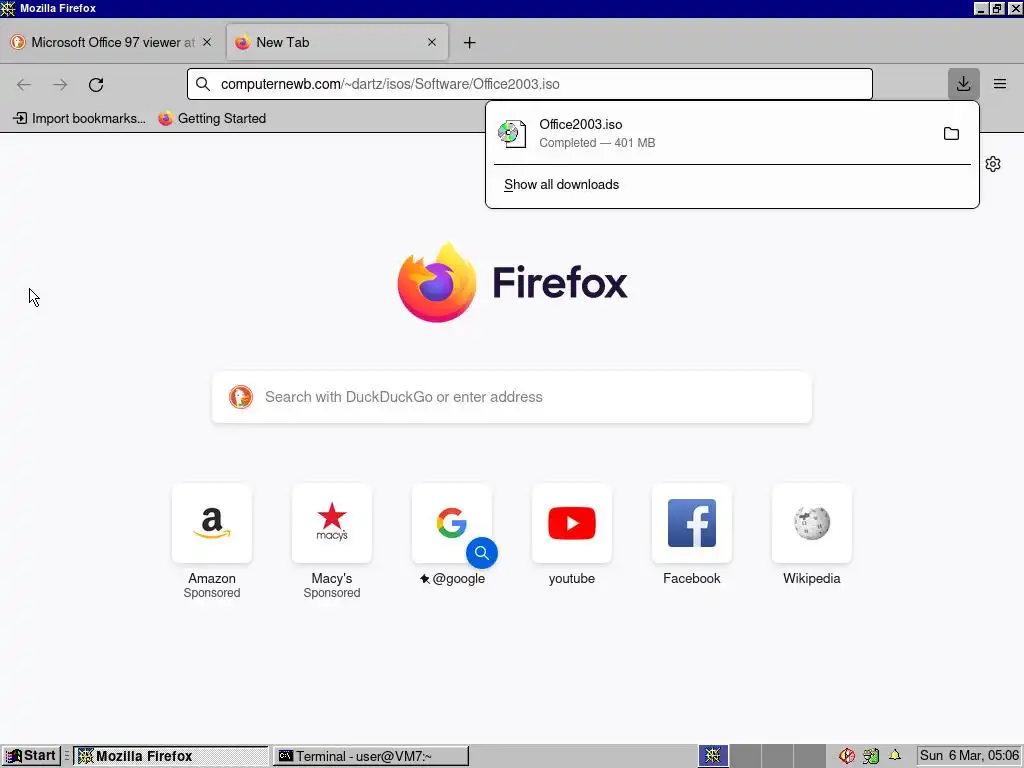The image size is (1024, 768).
Task: Click the search magnifier in address bar
Action: [x=203, y=84]
